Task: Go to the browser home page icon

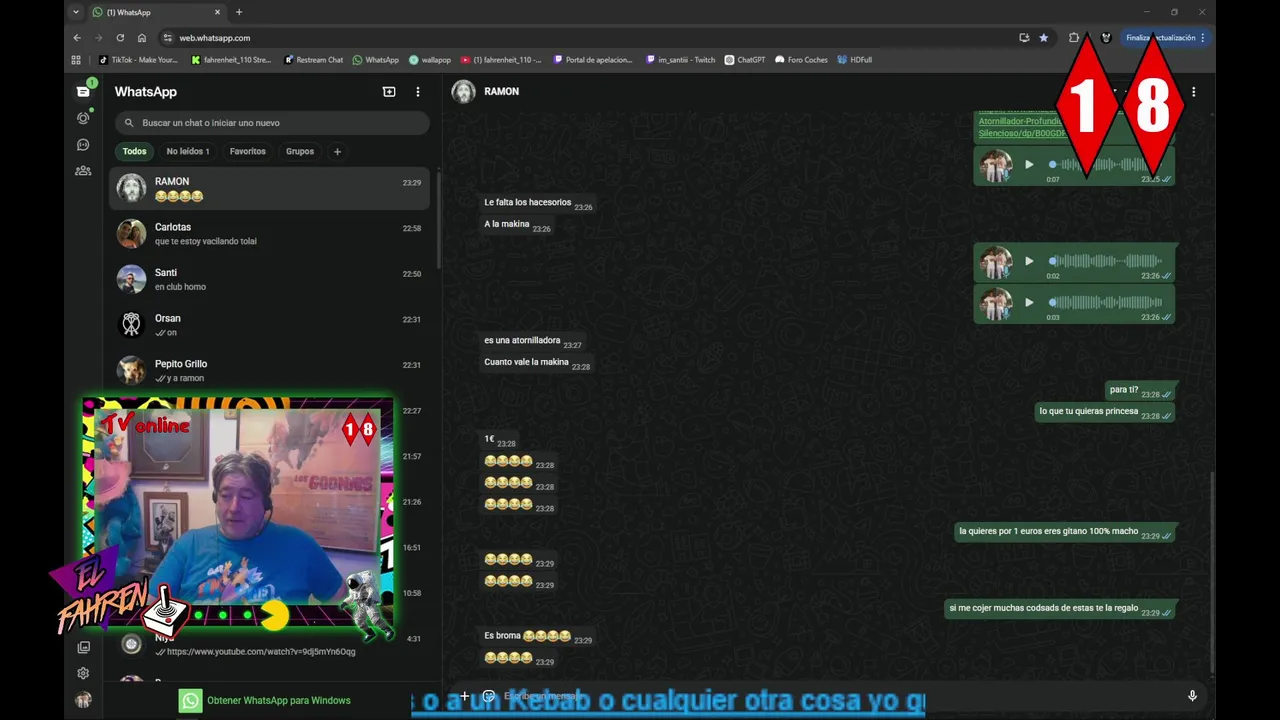Action: click(x=142, y=38)
